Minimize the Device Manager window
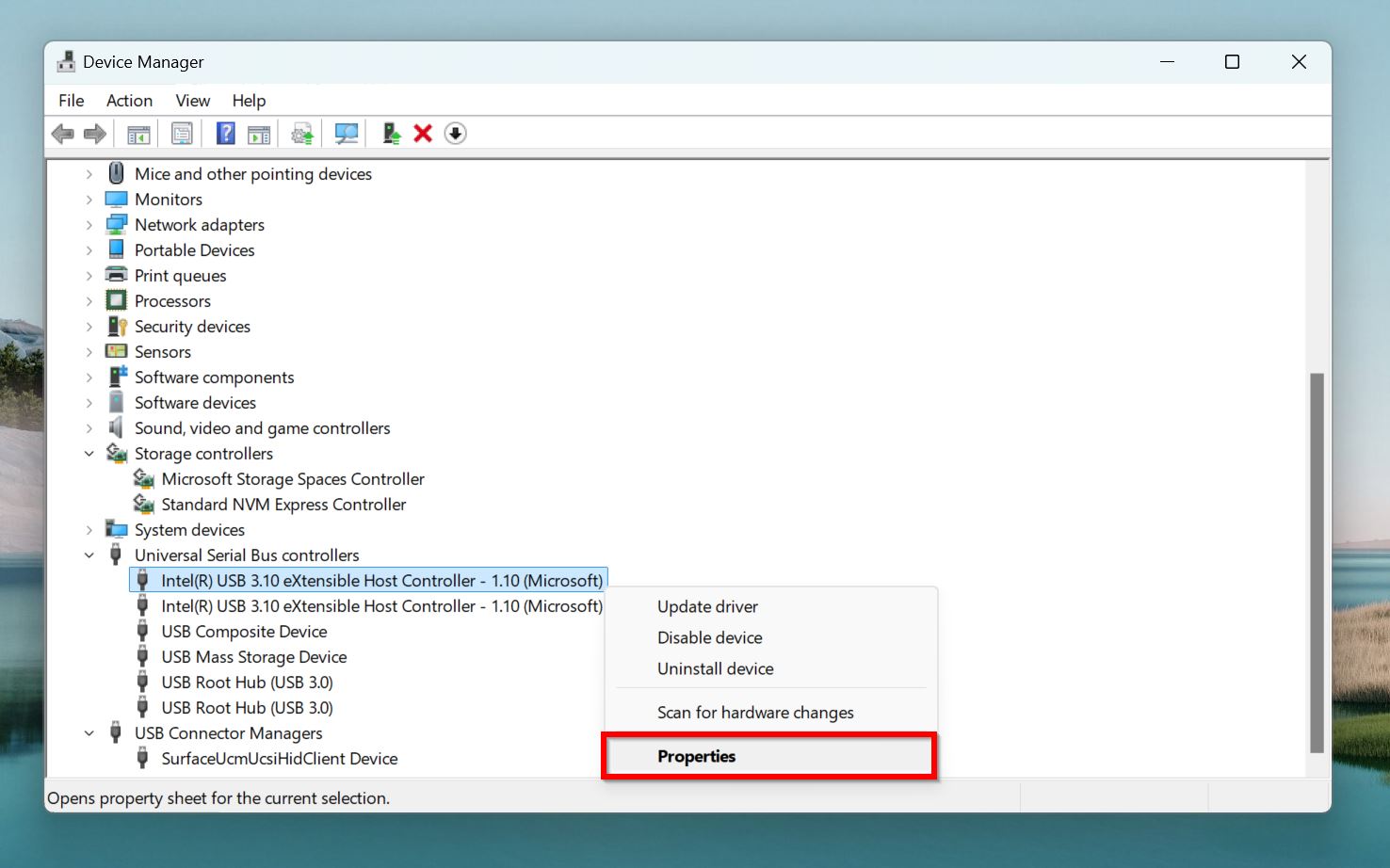Viewport: 1390px width, 868px height. (x=1167, y=62)
